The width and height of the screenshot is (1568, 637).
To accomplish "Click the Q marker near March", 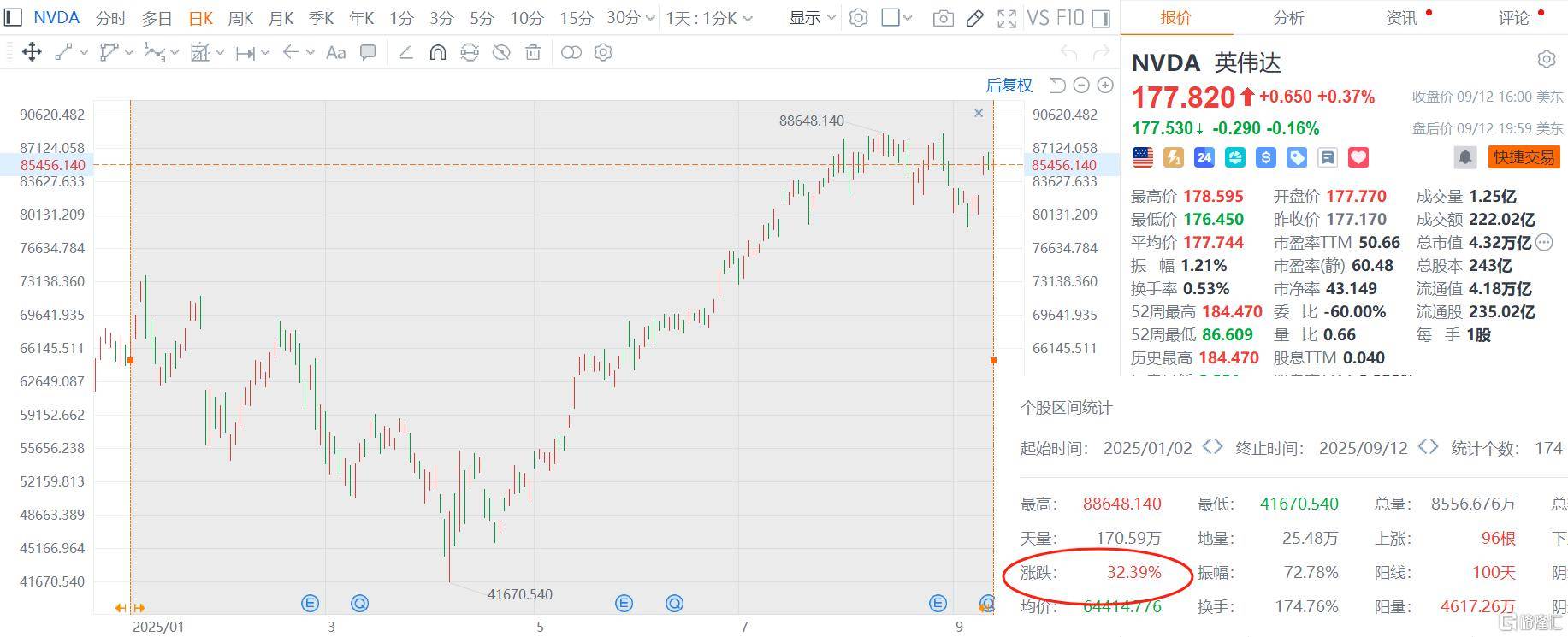I will pos(359,604).
